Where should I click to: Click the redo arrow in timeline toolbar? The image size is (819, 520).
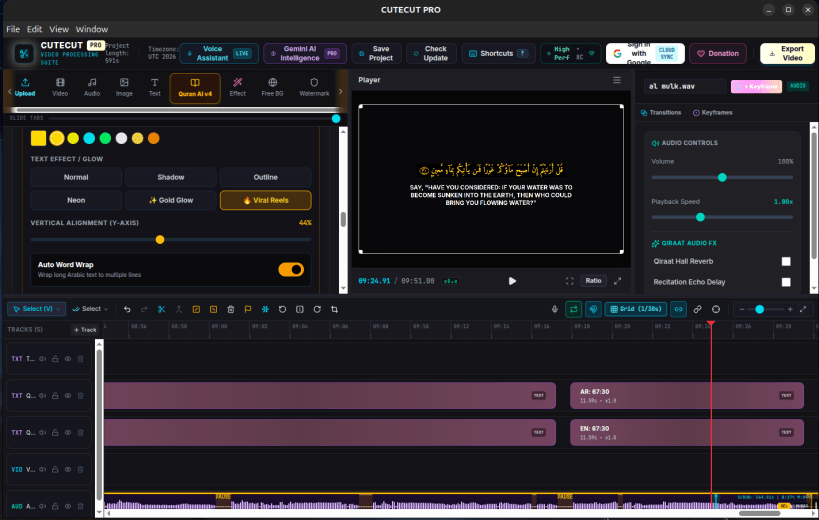coord(144,309)
